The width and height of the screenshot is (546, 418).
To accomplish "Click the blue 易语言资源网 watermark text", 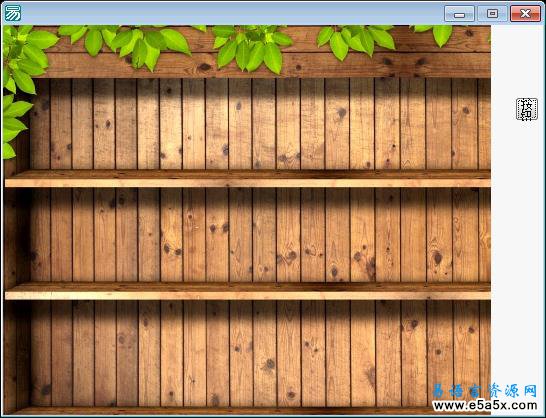I will pyautogui.click(x=485, y=391).
